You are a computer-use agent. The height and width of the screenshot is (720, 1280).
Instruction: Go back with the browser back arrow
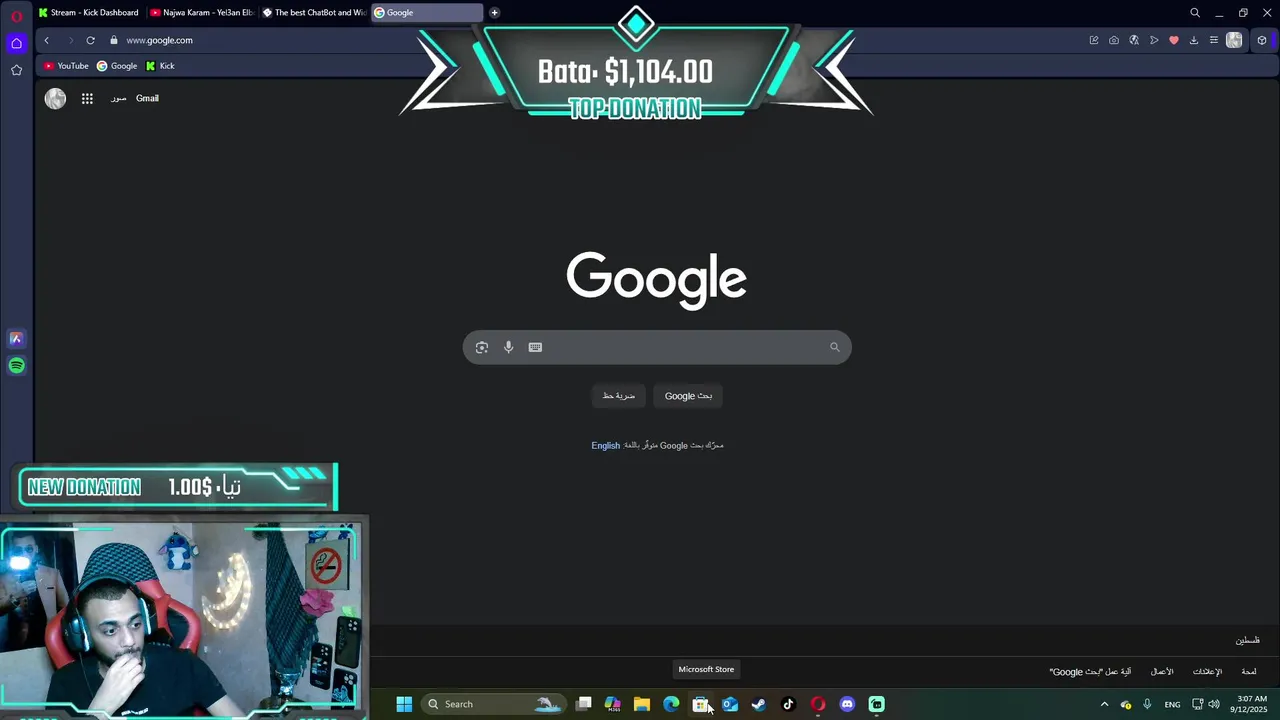tap(46, 40)
